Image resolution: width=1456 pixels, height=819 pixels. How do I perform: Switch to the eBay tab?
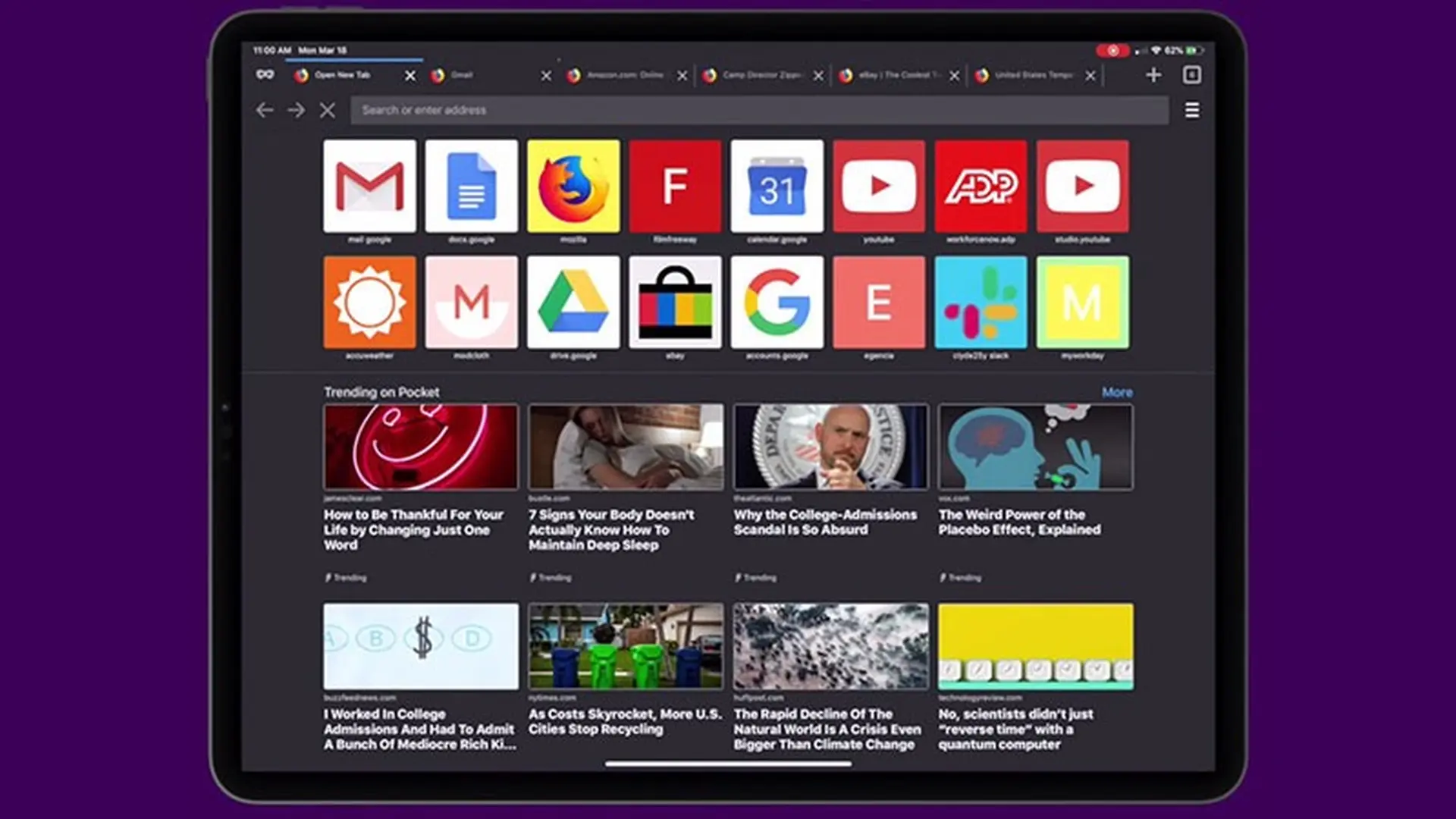click(x=899, y=75)
